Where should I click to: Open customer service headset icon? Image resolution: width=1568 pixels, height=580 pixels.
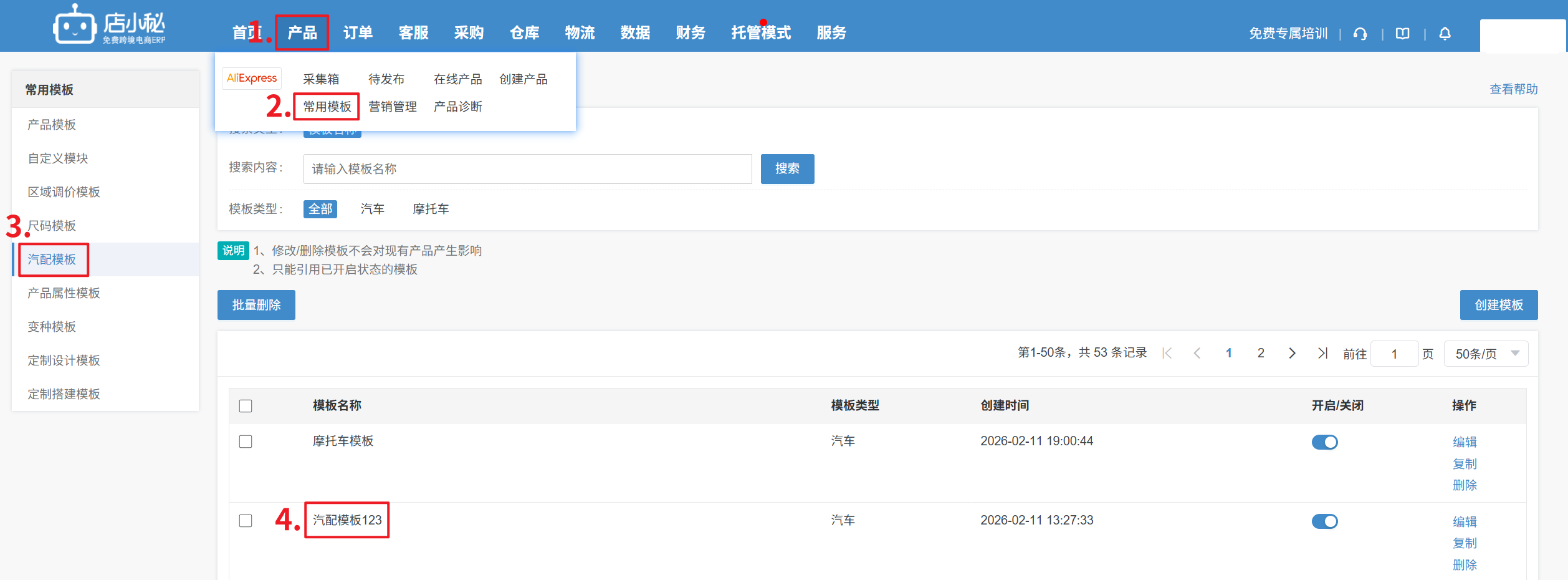click(1360, 34)
